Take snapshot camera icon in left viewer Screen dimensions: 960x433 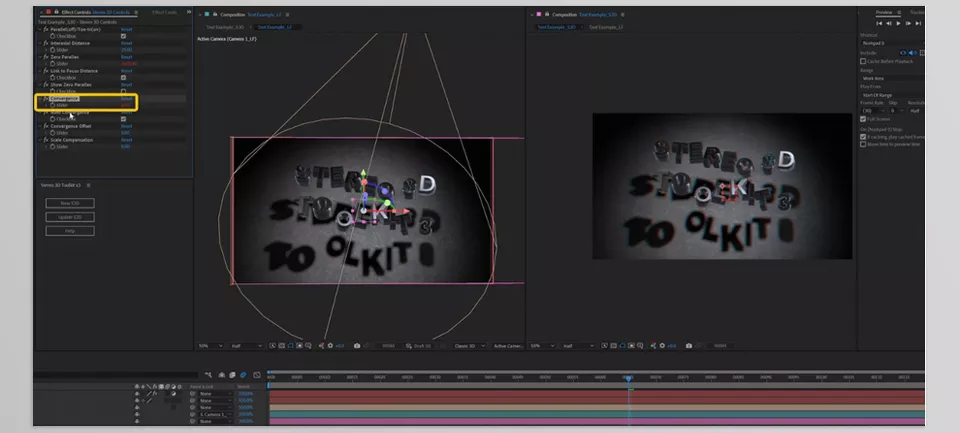point(357,346)
